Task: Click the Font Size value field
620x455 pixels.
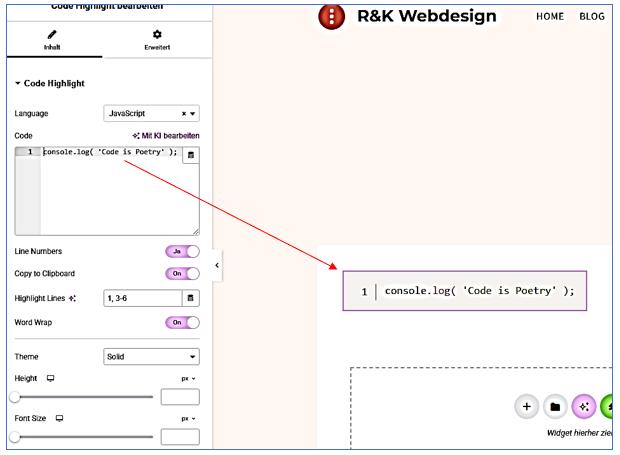Action: tap(180, 437)
